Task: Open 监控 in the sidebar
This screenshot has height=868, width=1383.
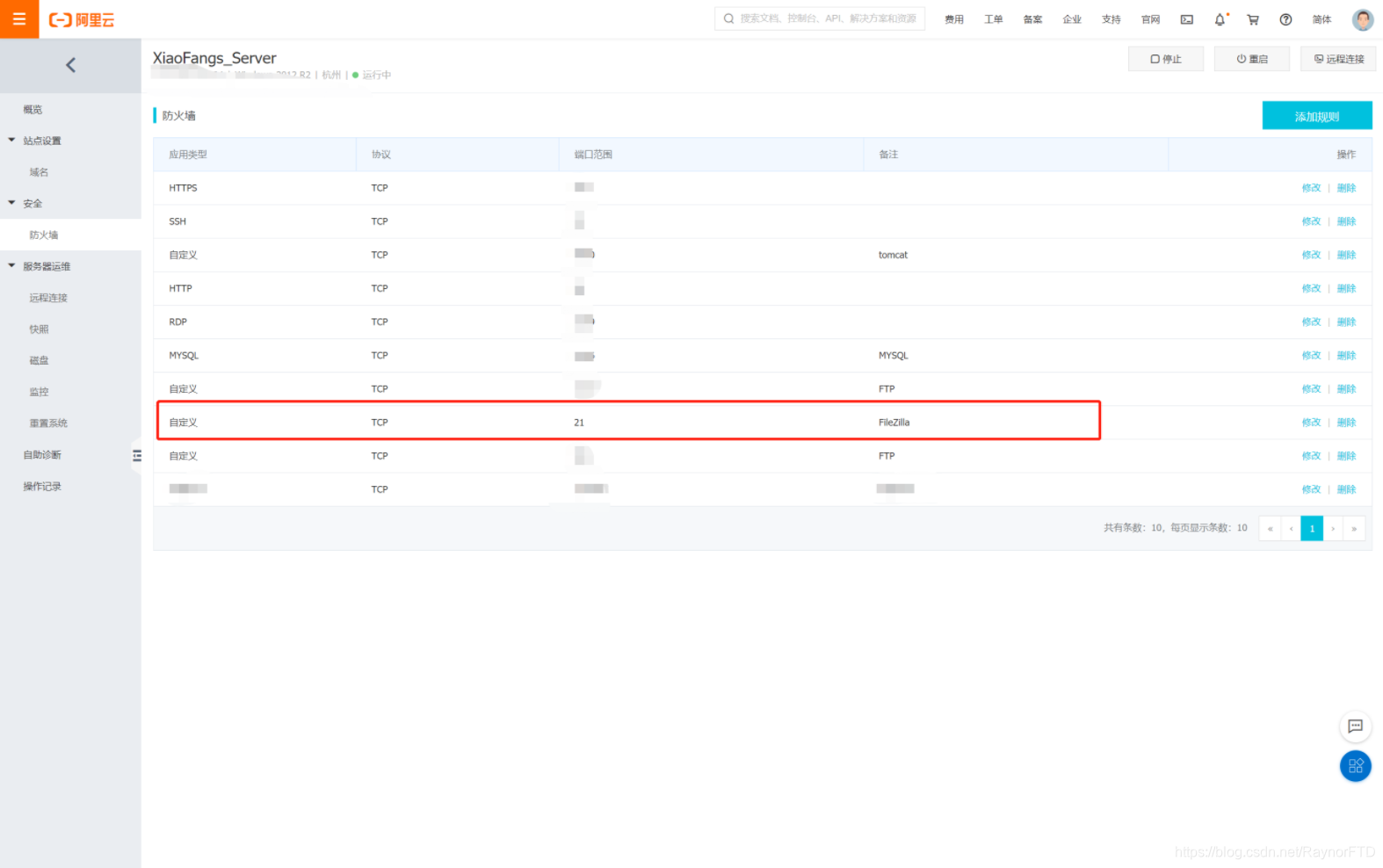Action: pos(39,392)
